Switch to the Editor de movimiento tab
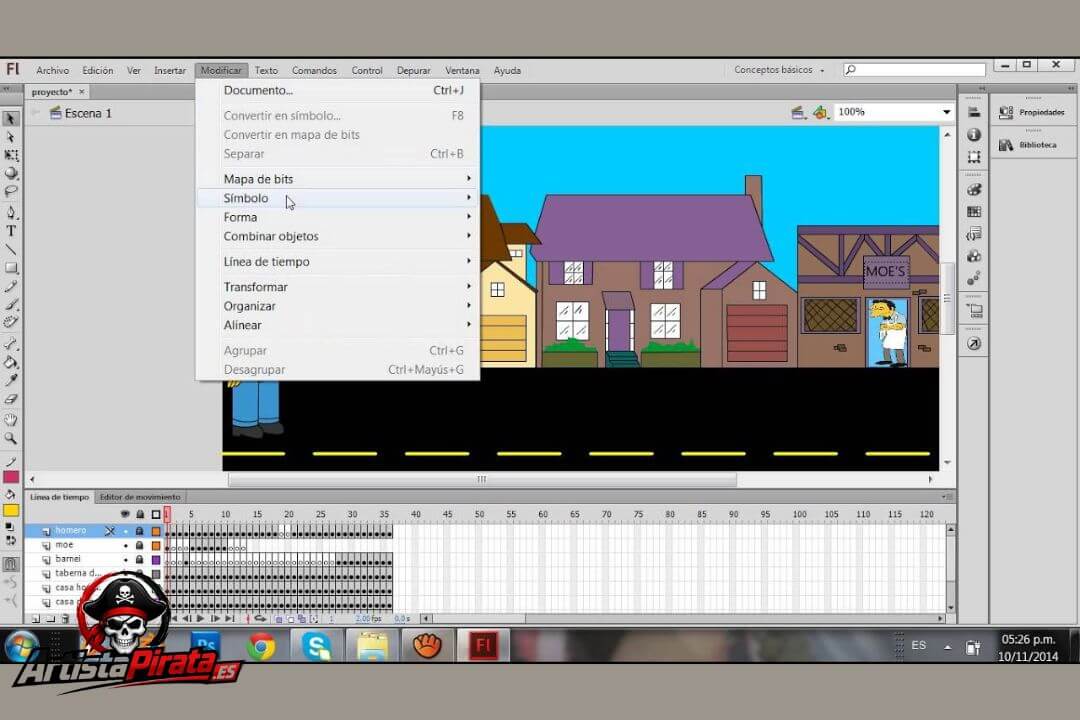 [x=140, y=497]
